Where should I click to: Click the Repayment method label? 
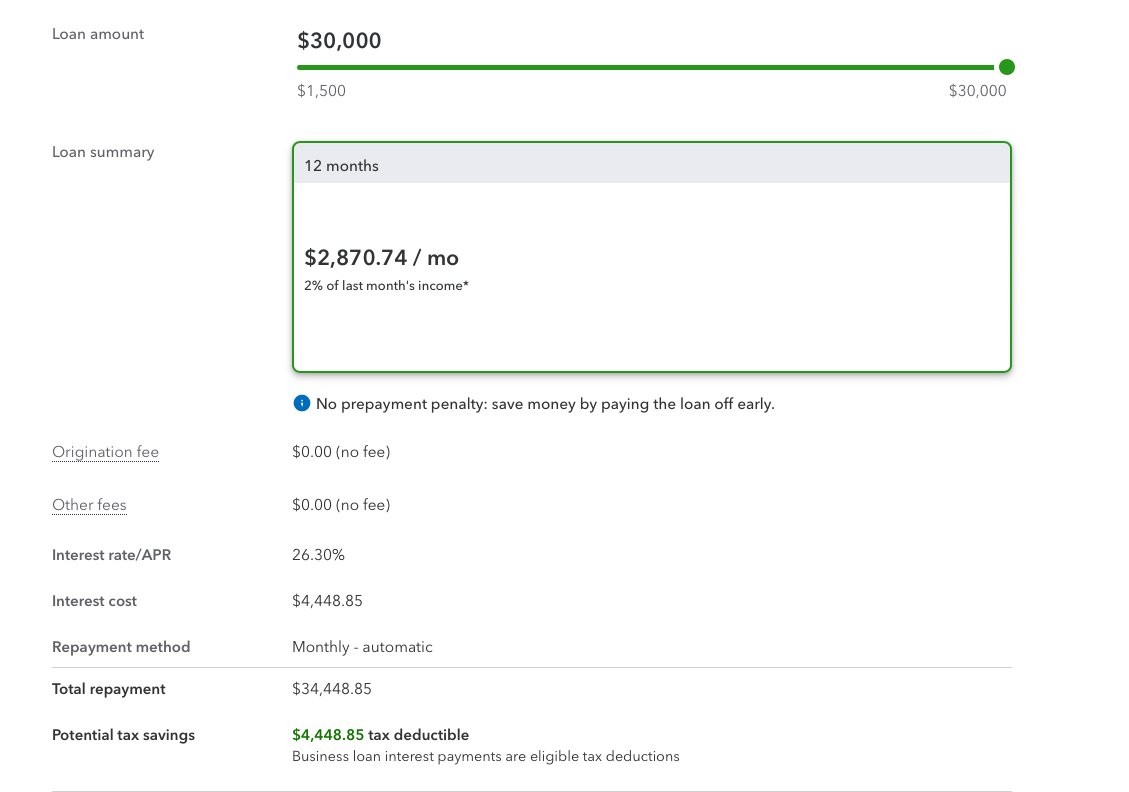(121, 647)
